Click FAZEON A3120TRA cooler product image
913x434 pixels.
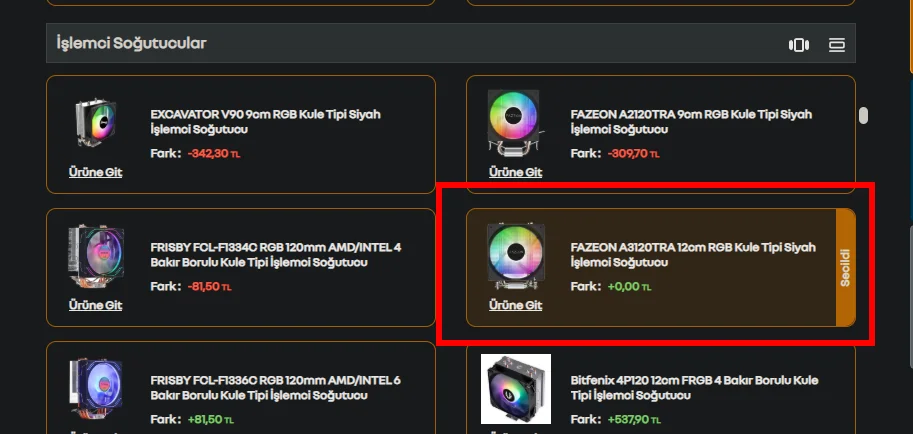[x=515, y=256]
